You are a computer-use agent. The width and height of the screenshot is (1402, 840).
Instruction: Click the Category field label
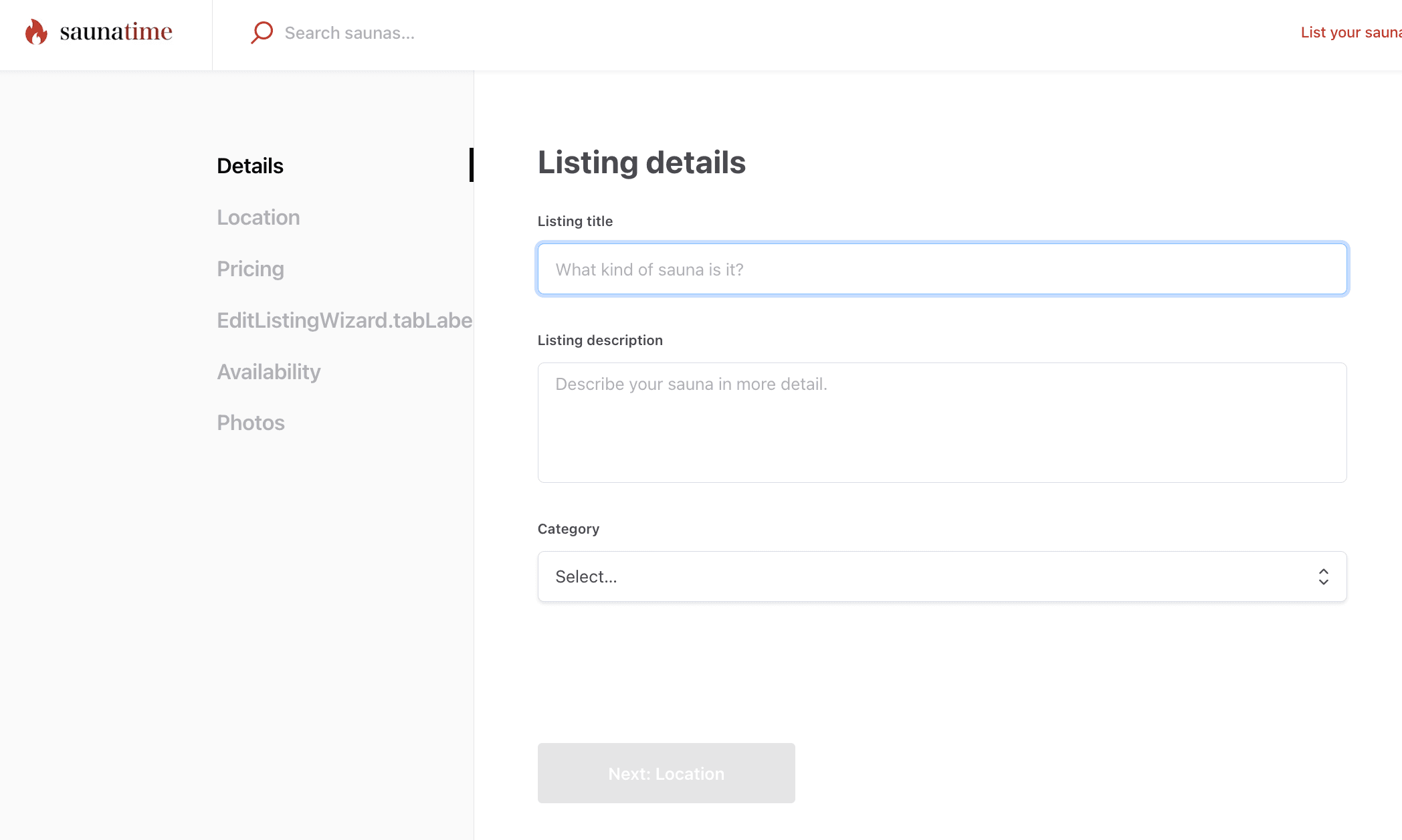[568, 529]
